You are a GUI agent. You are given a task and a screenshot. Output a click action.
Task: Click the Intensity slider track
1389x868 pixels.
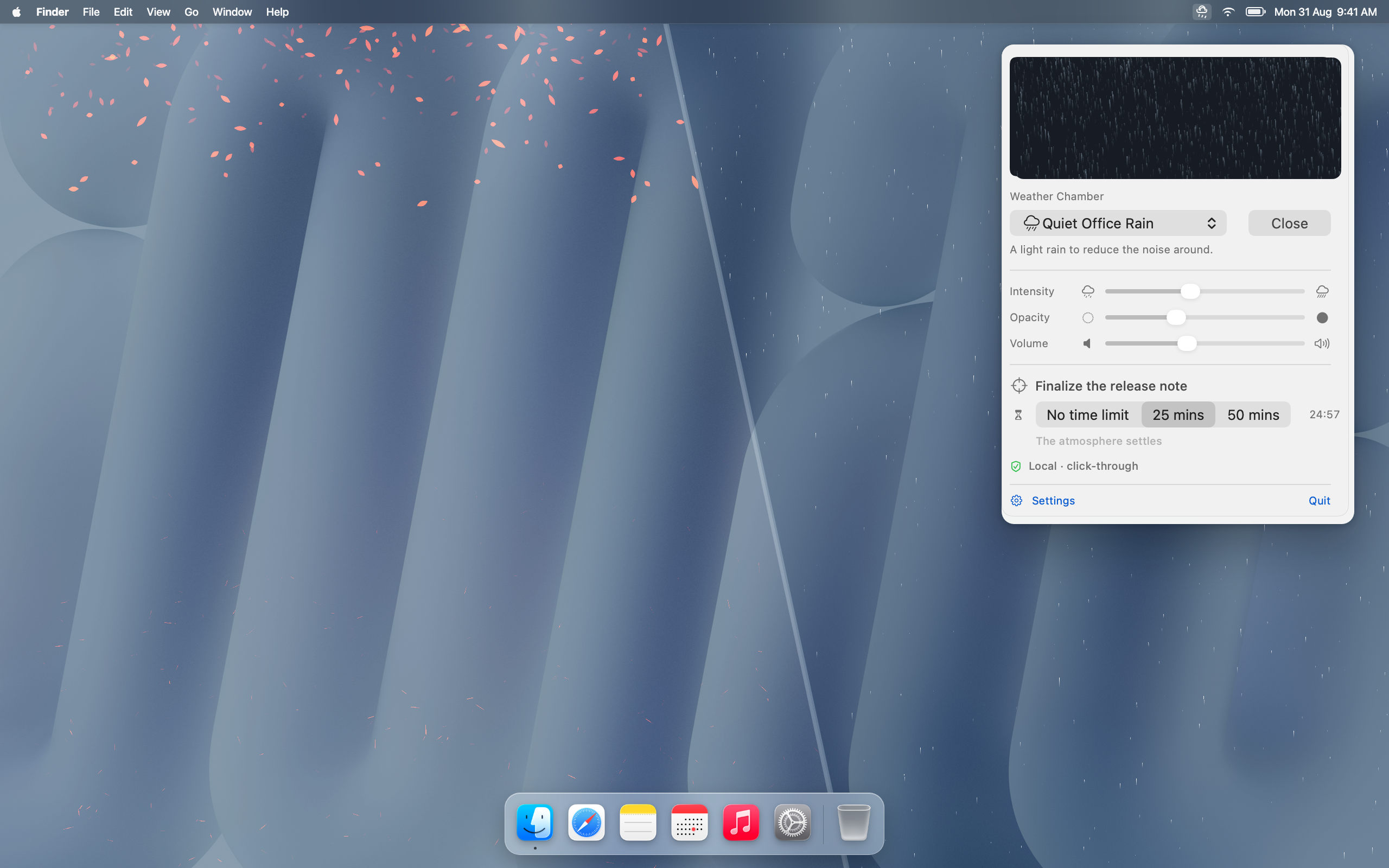(x=1205, y=292)
